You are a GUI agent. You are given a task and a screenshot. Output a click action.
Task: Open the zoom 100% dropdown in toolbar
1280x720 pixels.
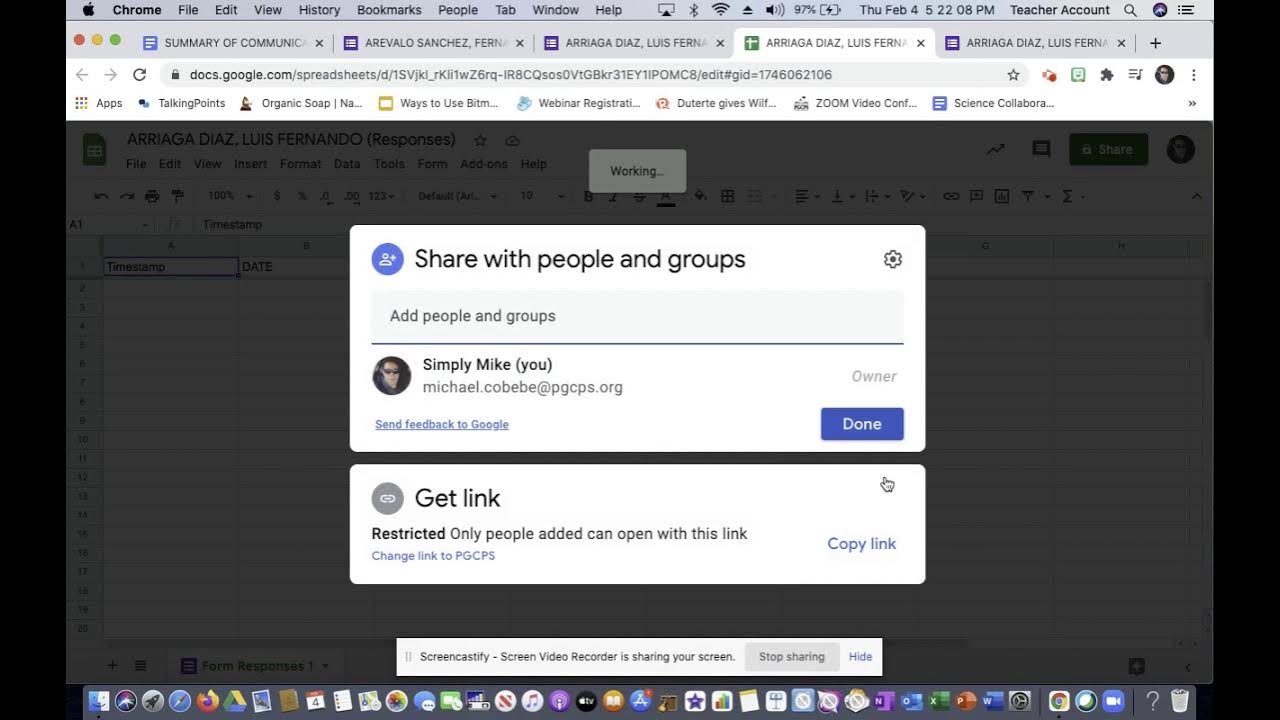click(230, 196)
